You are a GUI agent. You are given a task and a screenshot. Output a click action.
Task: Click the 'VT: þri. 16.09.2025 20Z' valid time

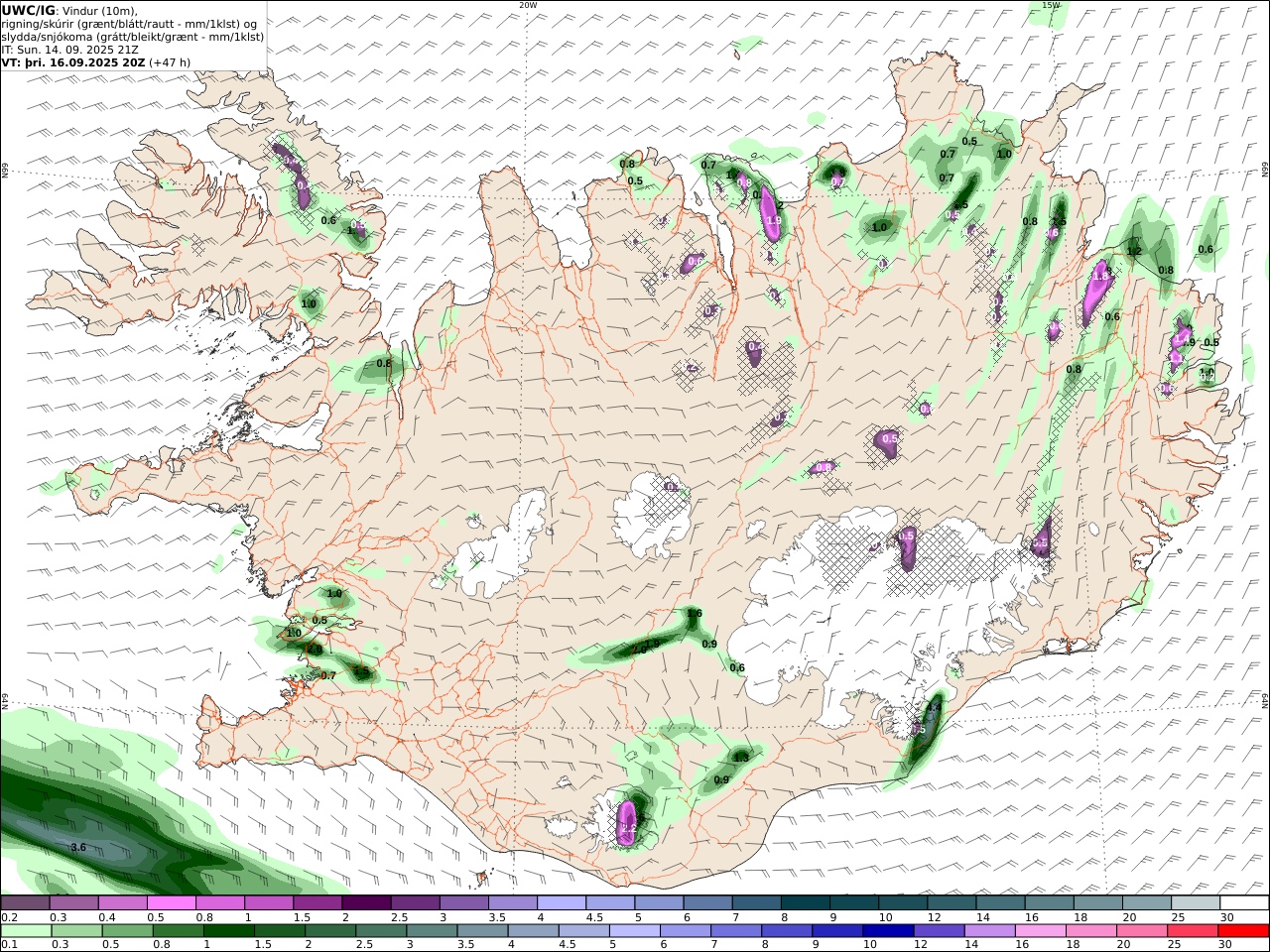pyautogui.click(x=73, y=61)
